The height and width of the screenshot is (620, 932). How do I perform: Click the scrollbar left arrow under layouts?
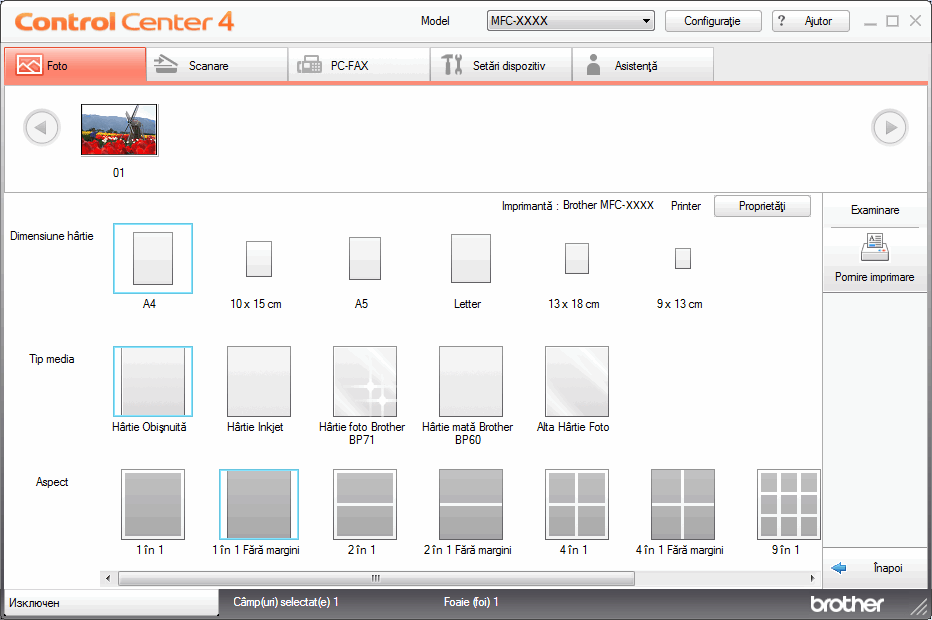pyautogui.click(x=108, y=578)
